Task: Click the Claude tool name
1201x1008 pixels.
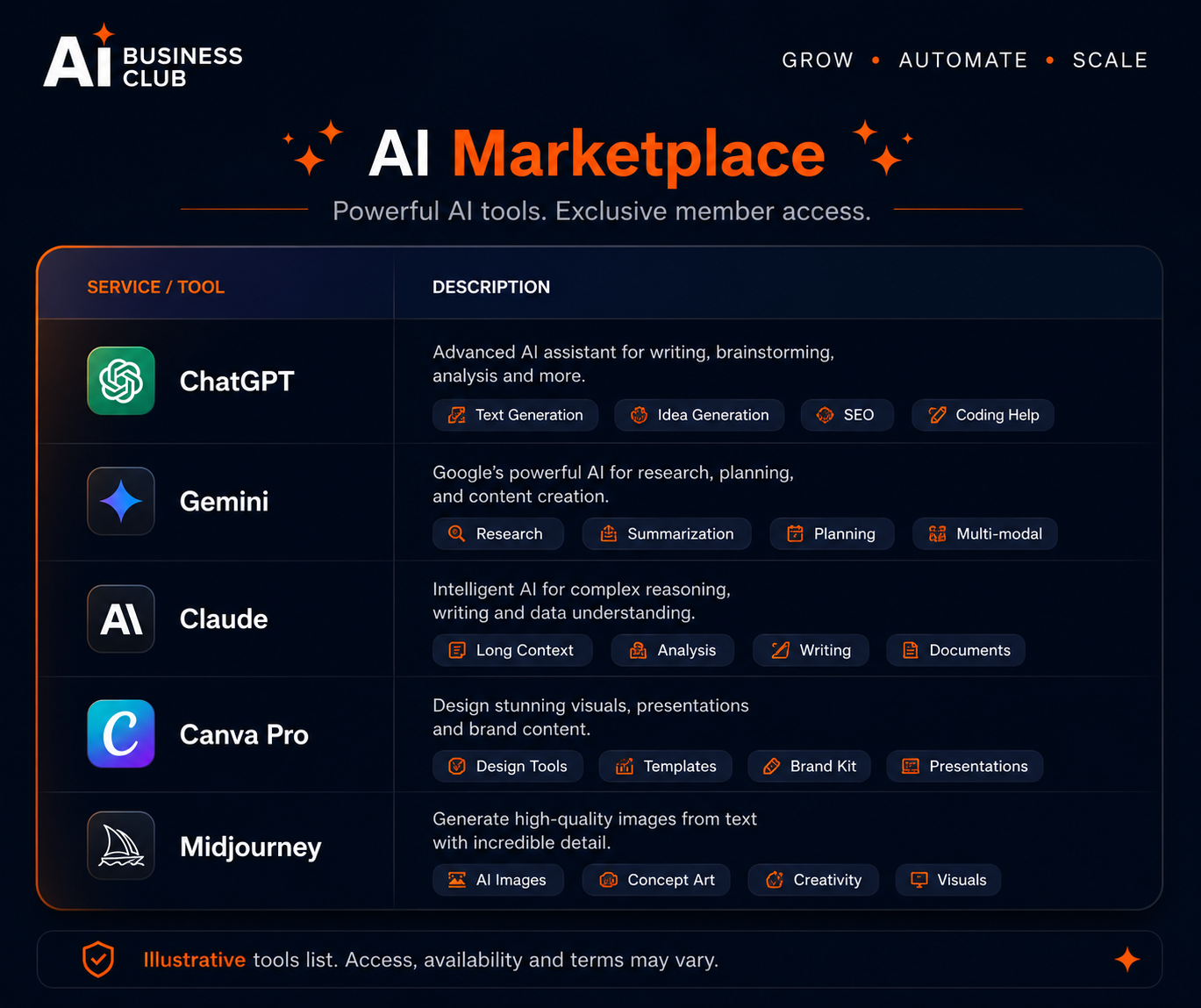Action: tap(224, 618)
